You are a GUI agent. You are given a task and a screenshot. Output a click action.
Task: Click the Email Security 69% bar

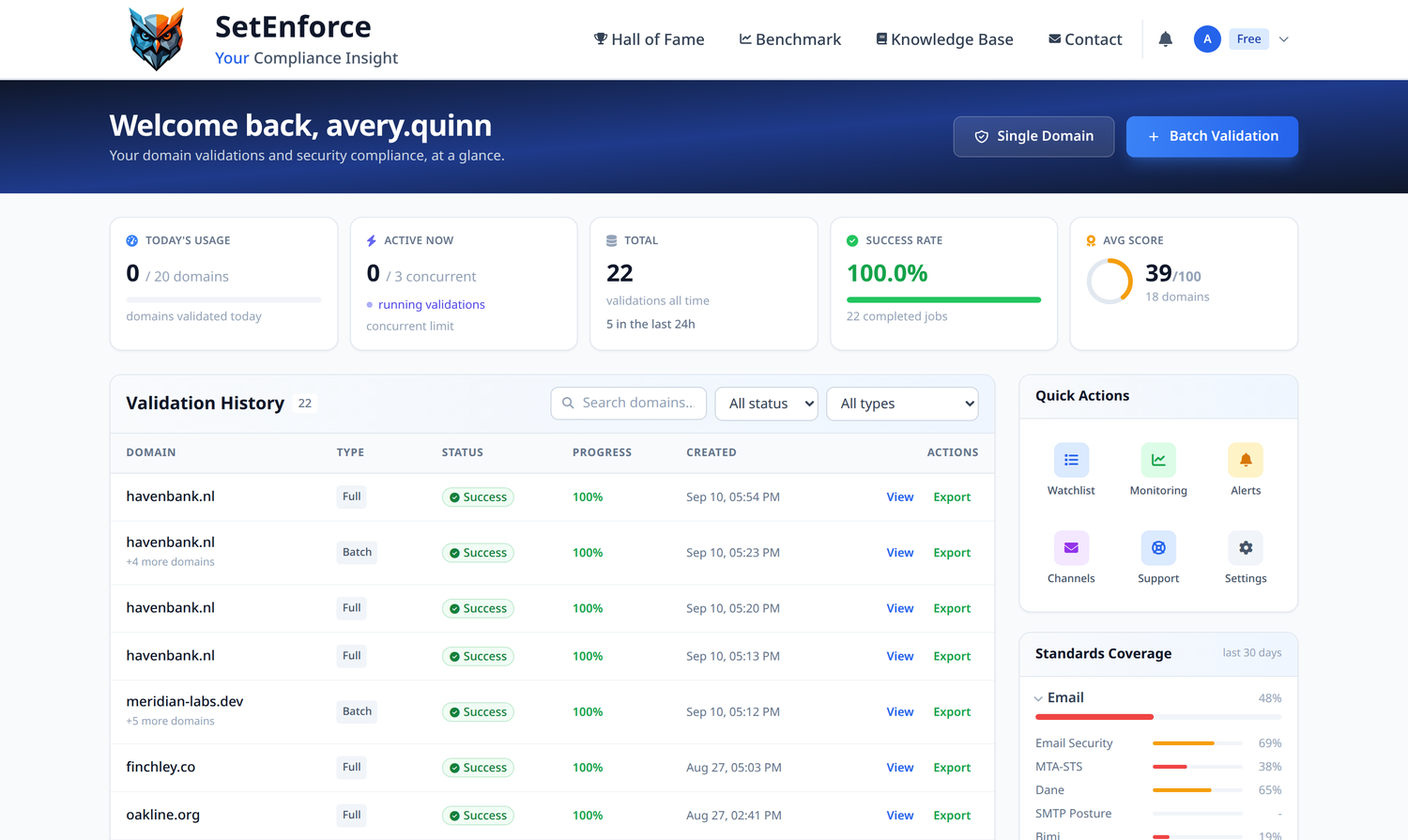click(1198, 743)
